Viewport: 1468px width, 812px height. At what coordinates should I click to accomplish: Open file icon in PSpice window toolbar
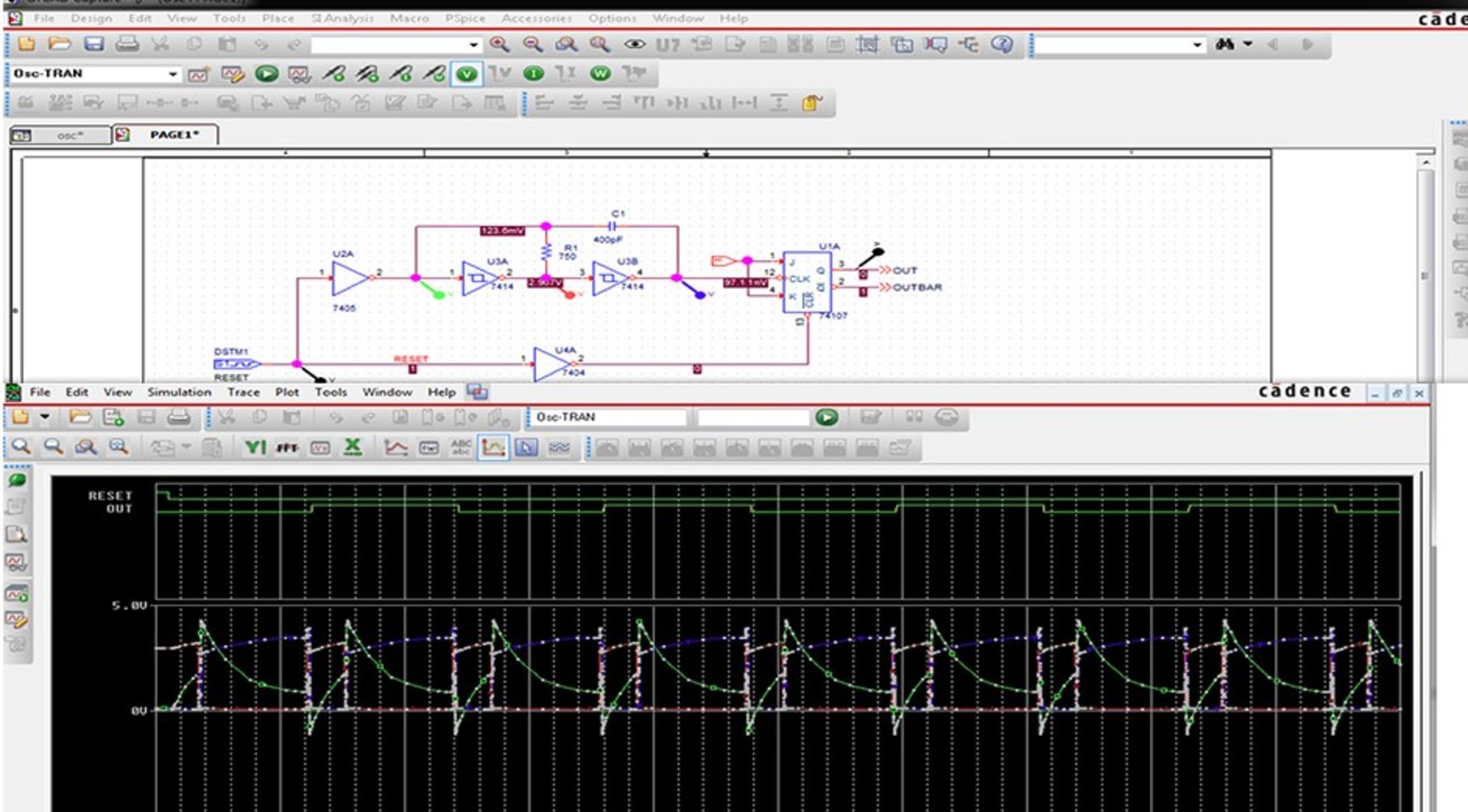pos(80,417)
